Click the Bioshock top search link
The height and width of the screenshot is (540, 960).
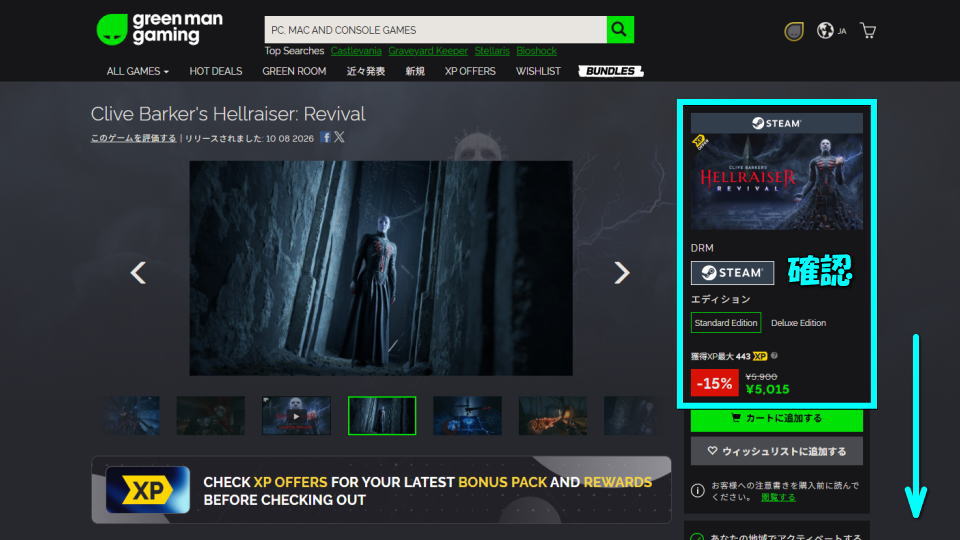pos(536,51)
